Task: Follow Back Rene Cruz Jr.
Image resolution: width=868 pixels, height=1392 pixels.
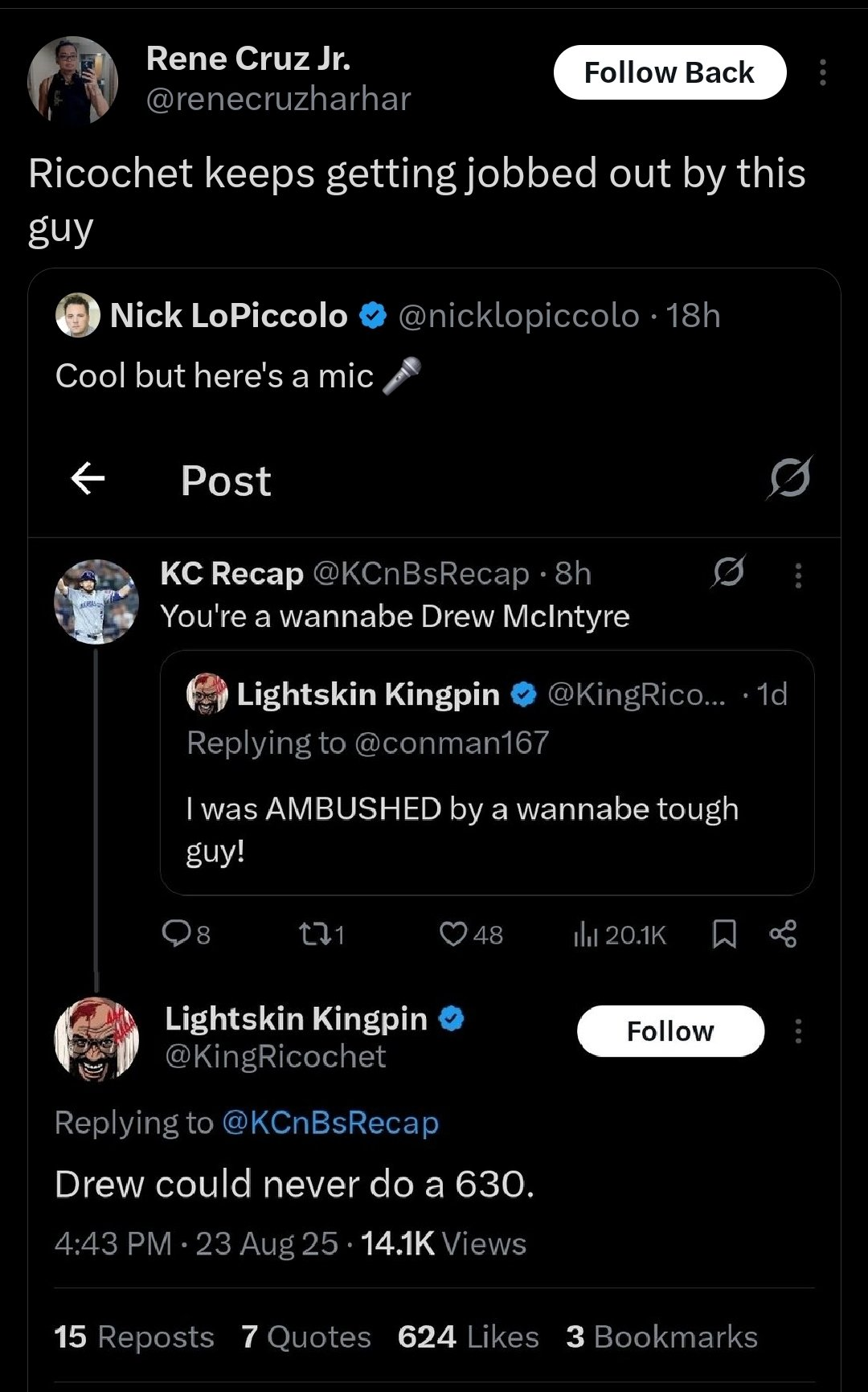Action: point(669,72)
